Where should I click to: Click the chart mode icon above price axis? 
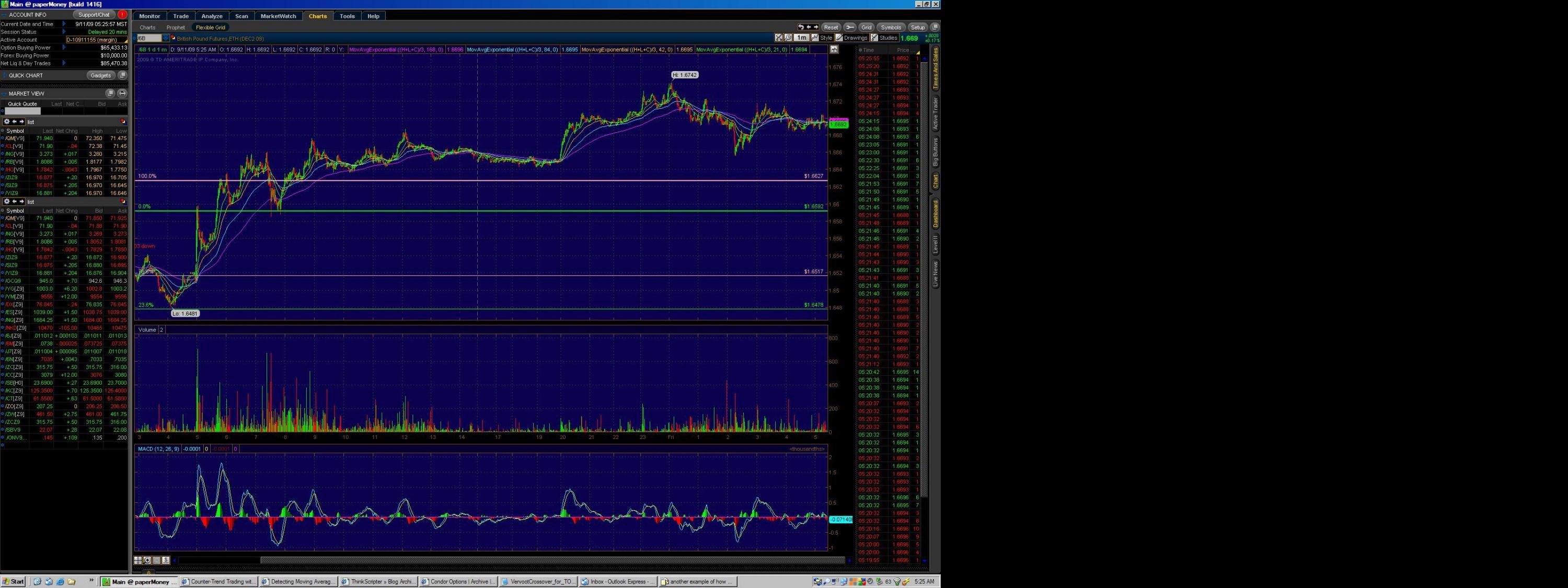(x=834, y=49)
